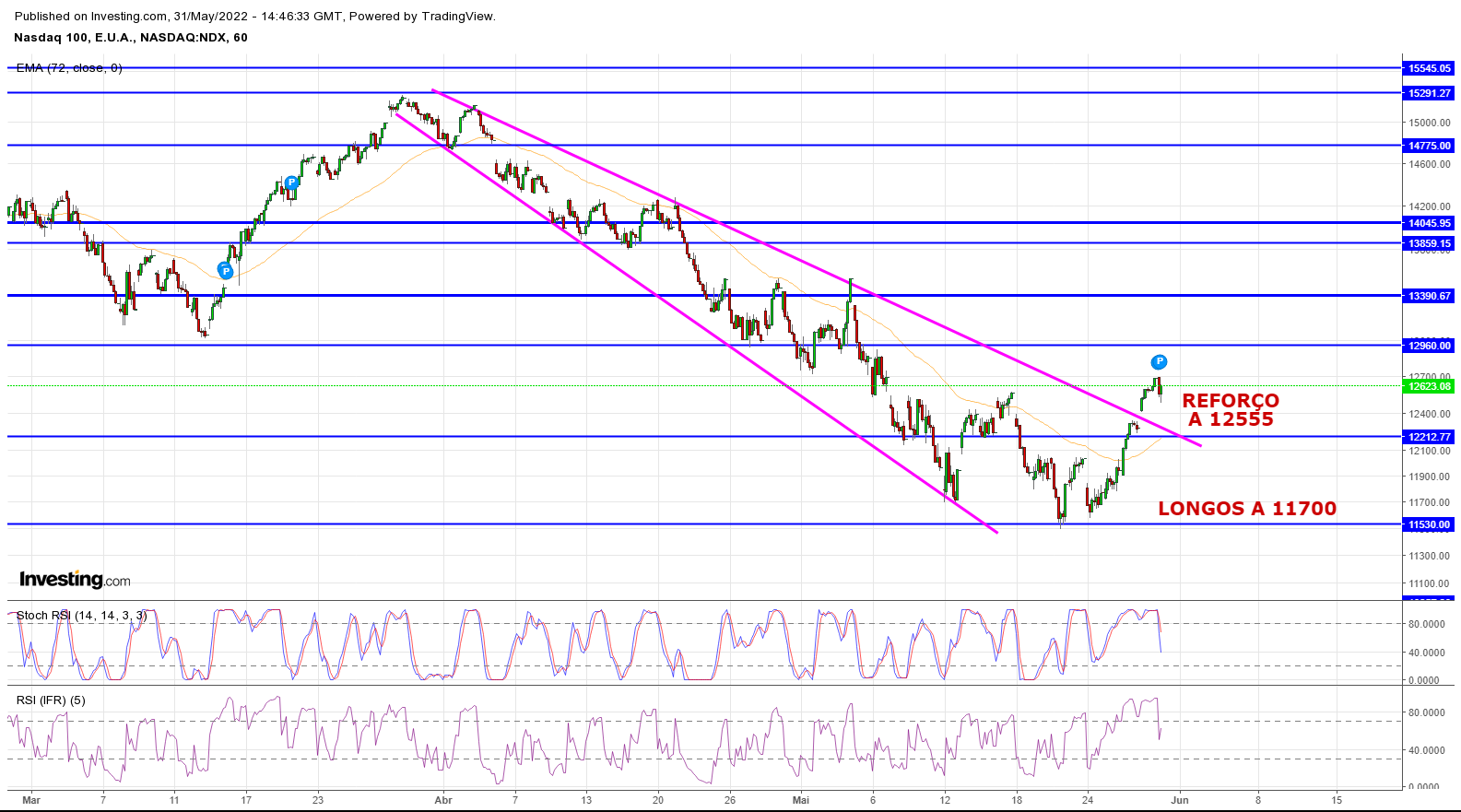Click the LONGOS A 11700 annotation
Viewport: 1461px width, 812px height.
point(1247,509)
